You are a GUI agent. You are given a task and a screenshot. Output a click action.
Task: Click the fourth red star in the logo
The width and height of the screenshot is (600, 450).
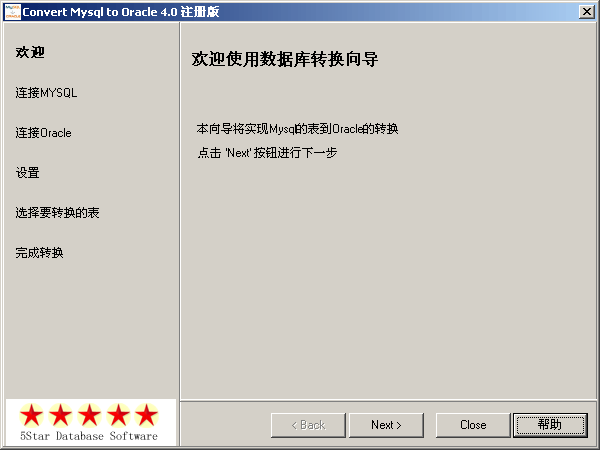[118, 415]
